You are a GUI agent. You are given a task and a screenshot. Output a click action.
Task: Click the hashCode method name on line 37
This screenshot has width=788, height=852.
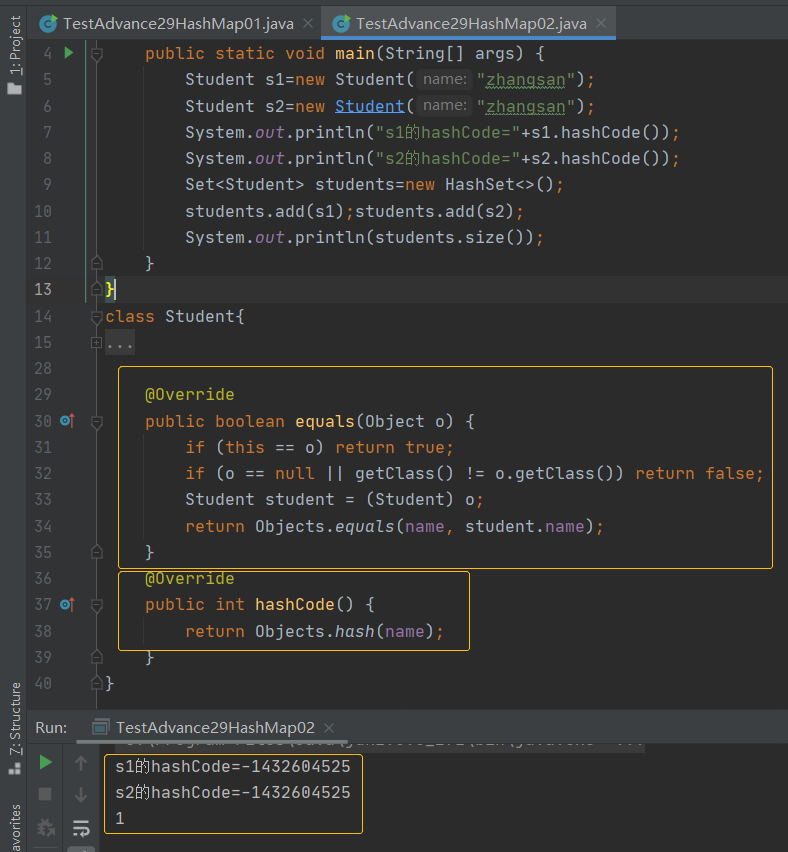[x=295, y=604]
